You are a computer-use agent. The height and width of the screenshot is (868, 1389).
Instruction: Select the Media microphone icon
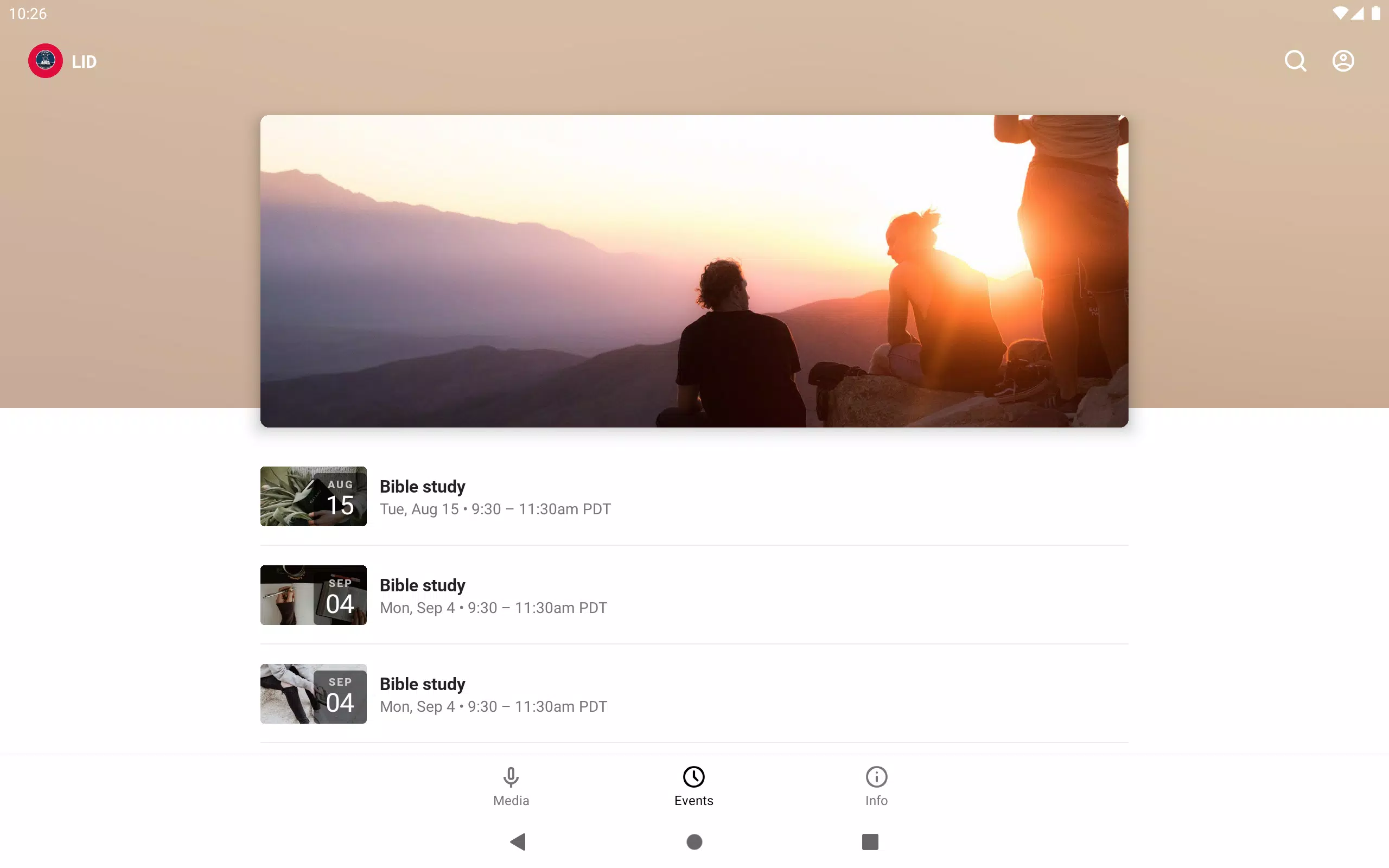pyautogui.click(x=511, y=777)
